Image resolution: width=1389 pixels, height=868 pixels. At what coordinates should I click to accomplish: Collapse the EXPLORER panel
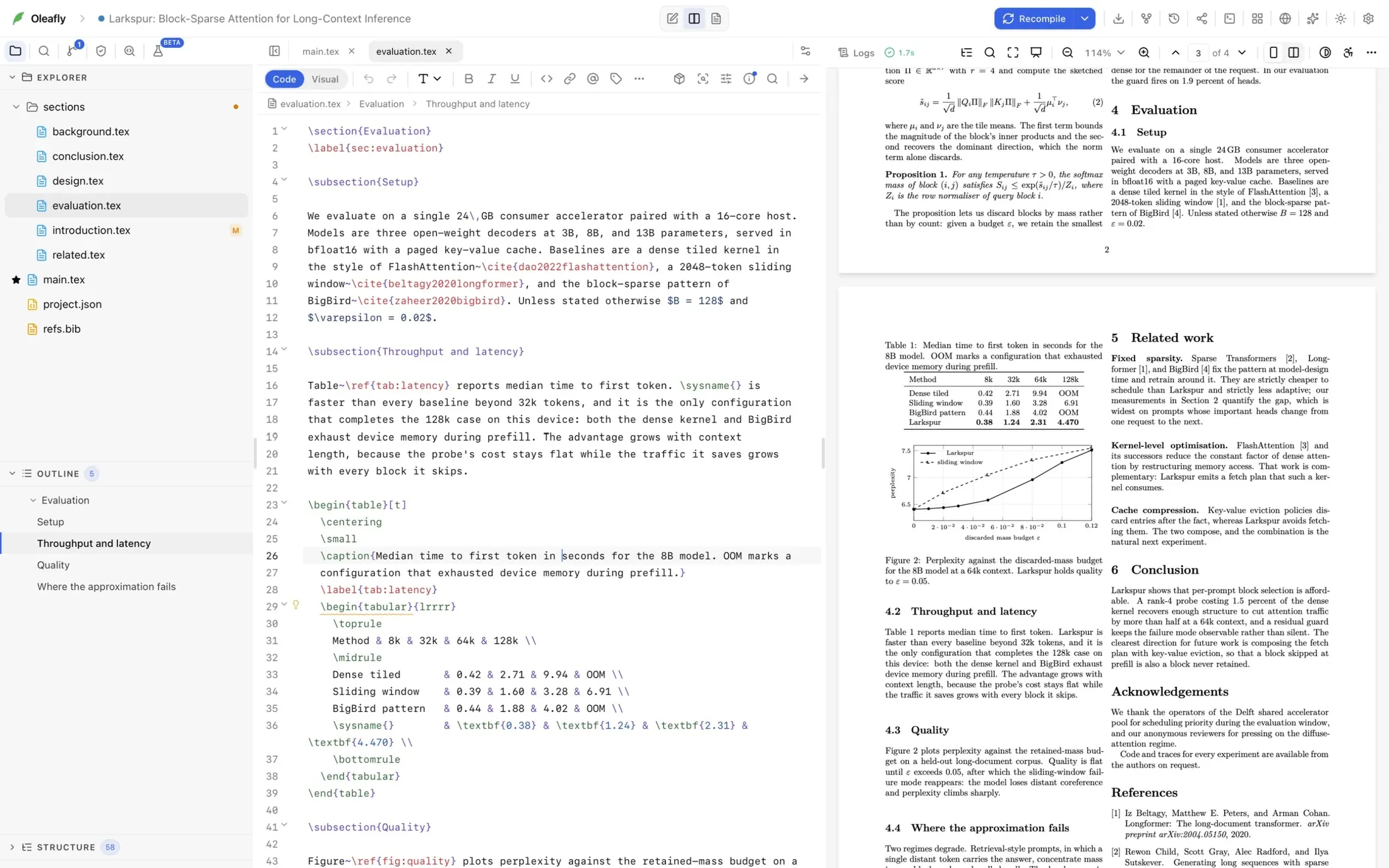click(12, 77)
